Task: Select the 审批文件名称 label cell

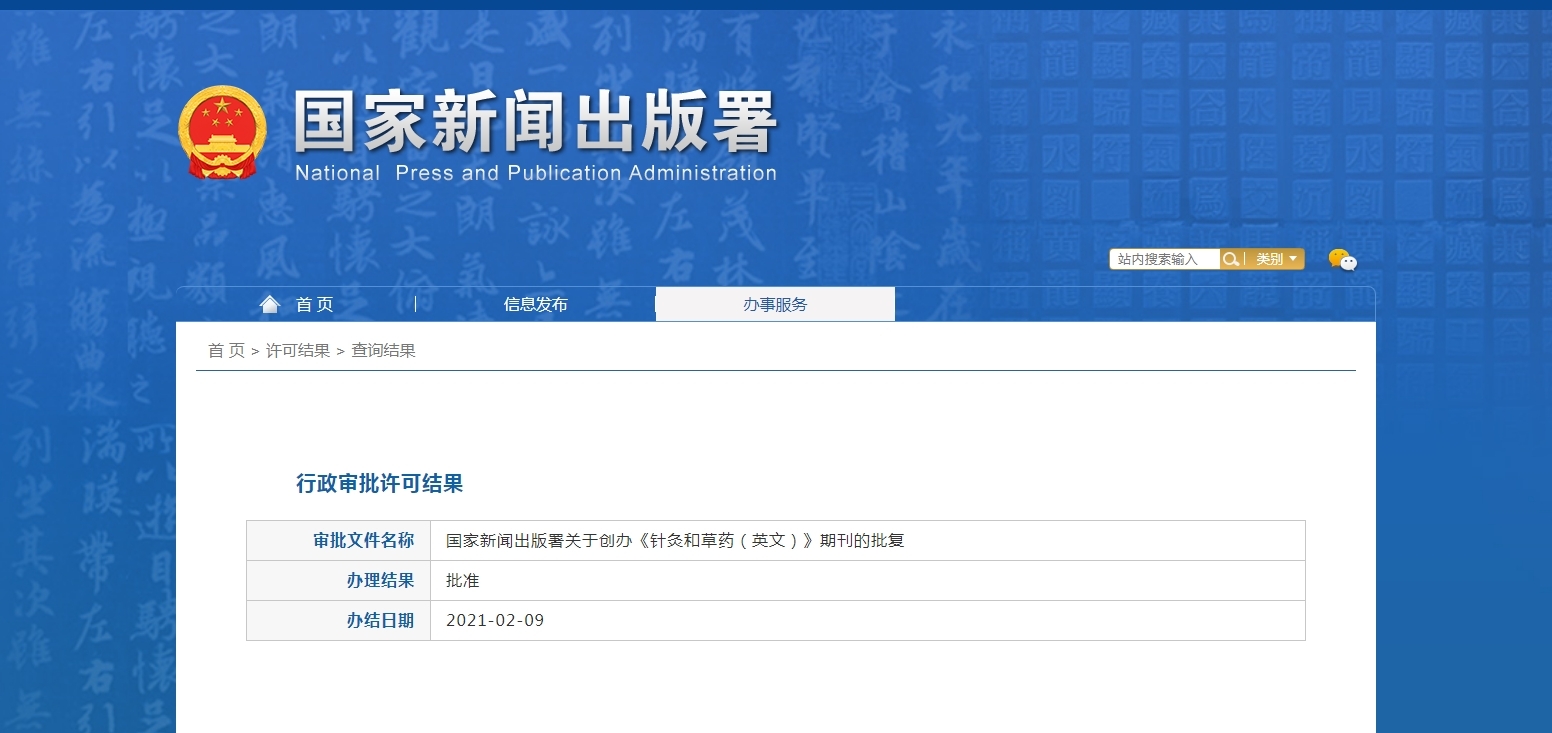Action: [x=363, y=541]
